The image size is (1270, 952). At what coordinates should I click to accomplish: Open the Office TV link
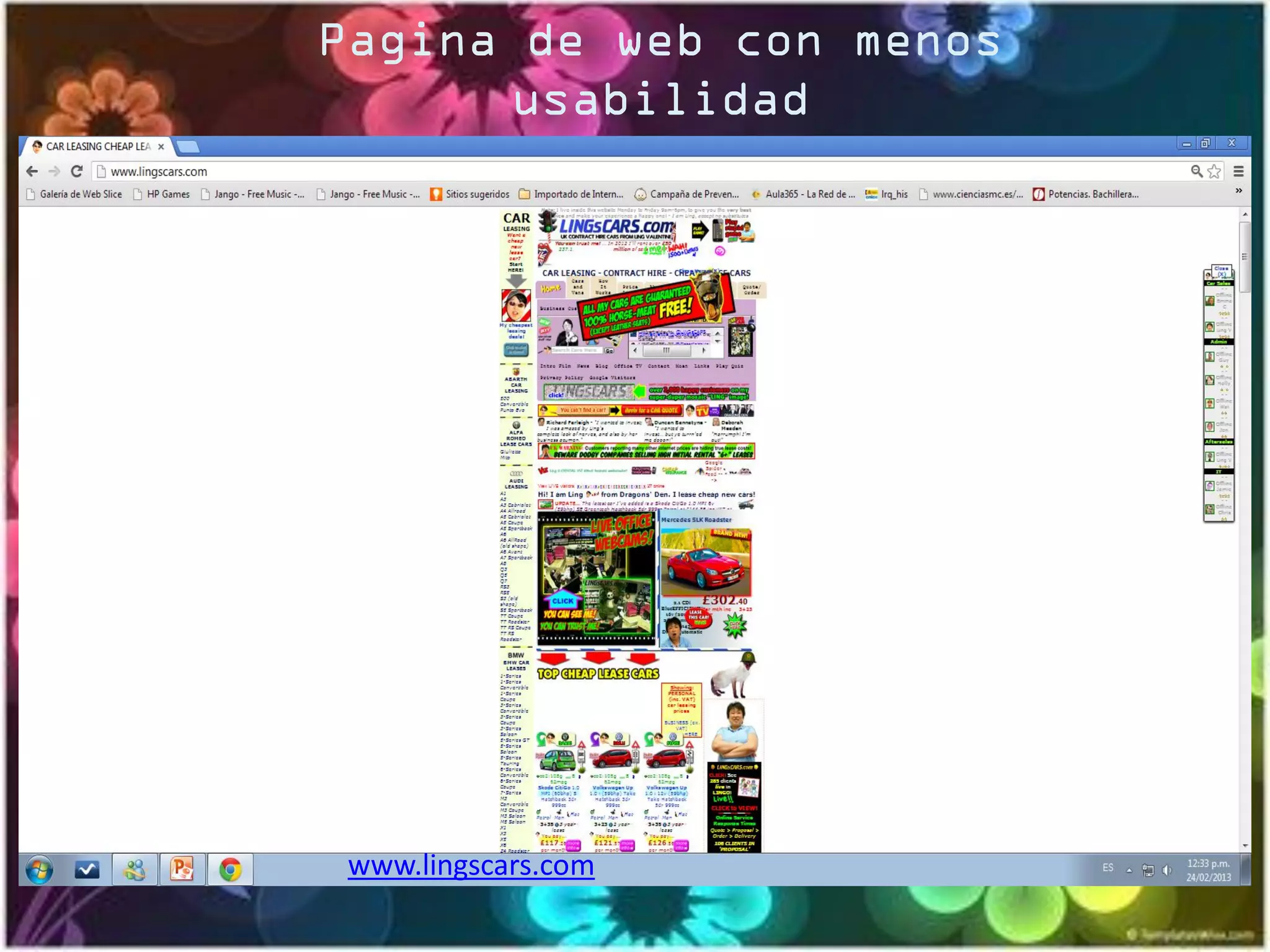tap(629, 366)
